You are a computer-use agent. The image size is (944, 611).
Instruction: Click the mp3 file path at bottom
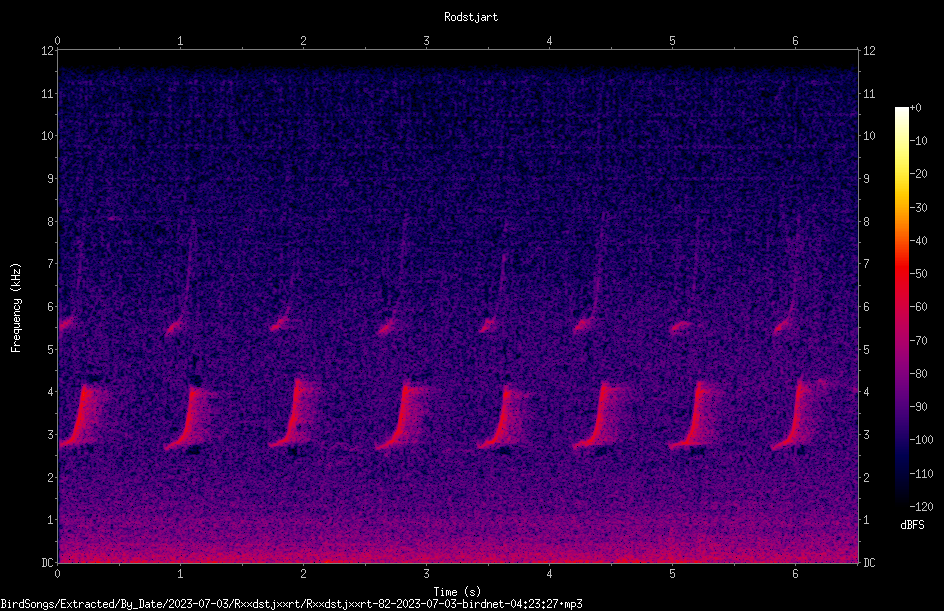click(x=291, y=604)
